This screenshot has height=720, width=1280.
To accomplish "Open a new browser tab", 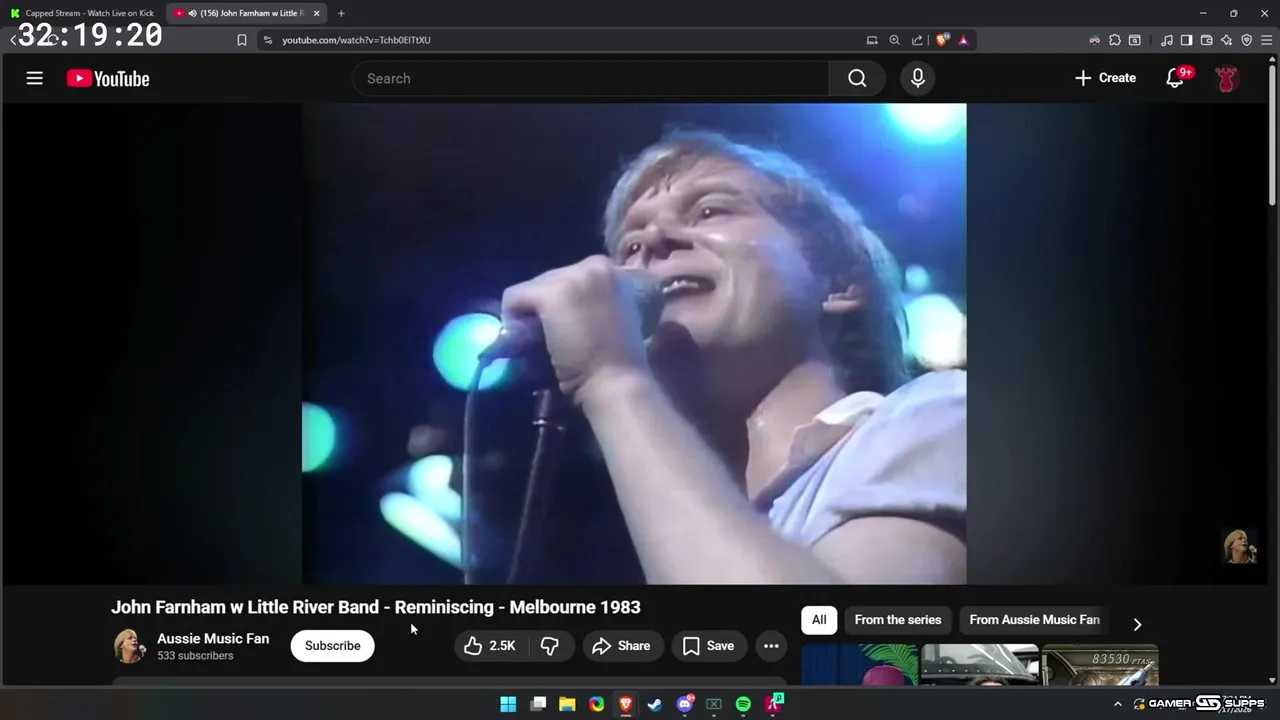I will (x=341, y=13).
